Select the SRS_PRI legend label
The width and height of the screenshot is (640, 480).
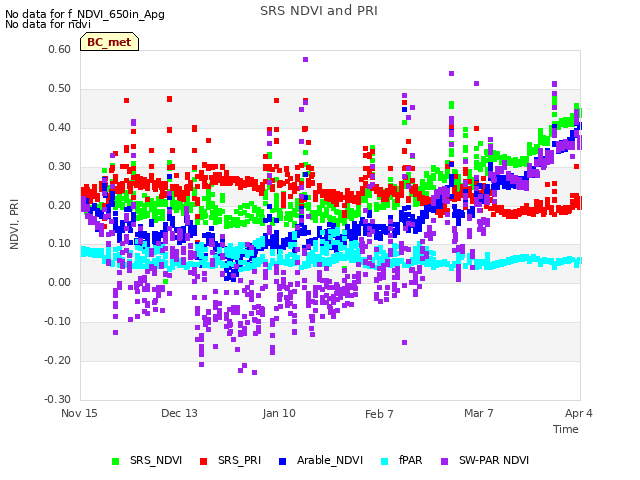(x=239, y=460)
